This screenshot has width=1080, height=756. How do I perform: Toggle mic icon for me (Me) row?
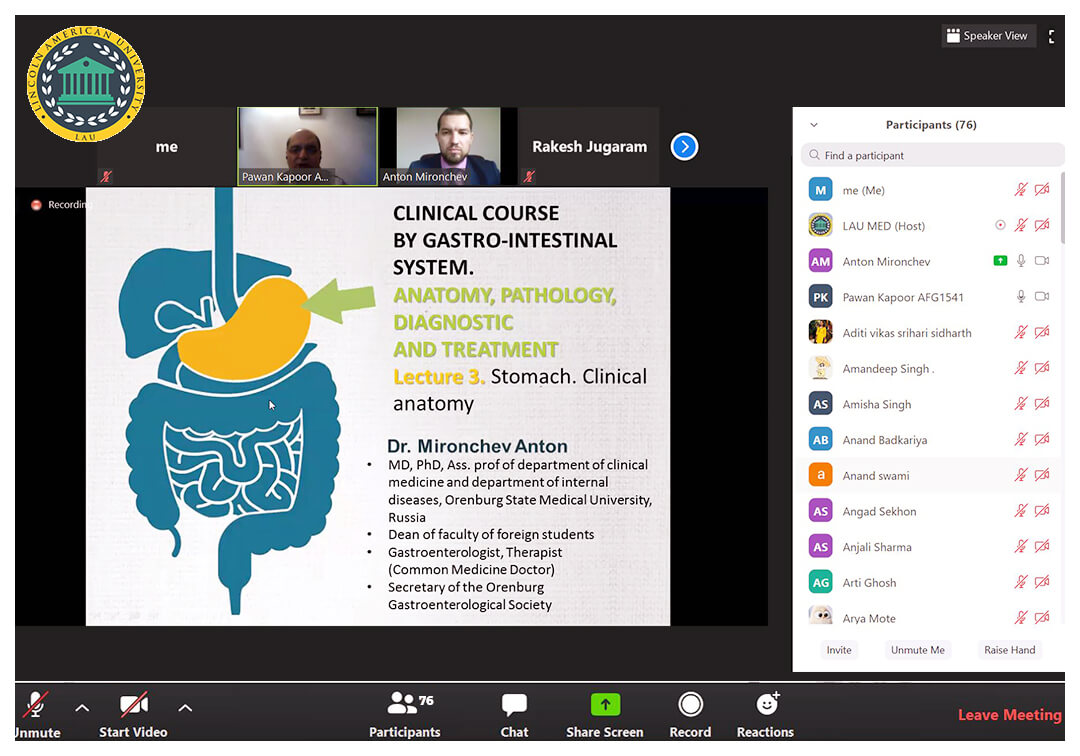point(1021,189)
